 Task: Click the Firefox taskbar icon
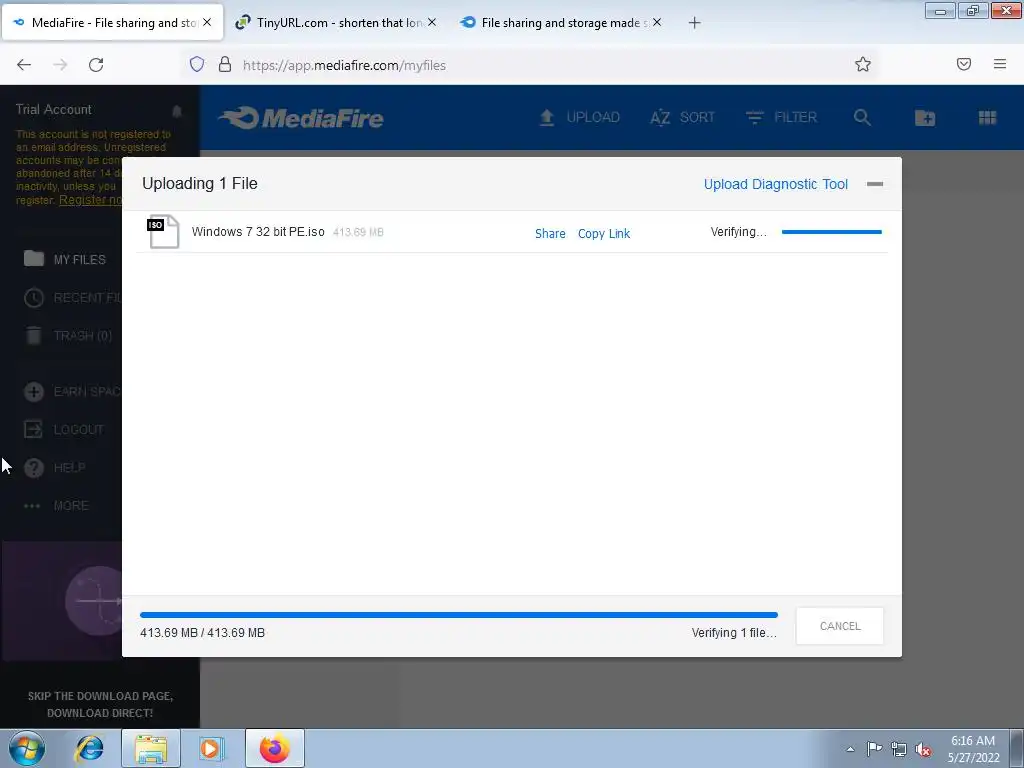[275, 748]
